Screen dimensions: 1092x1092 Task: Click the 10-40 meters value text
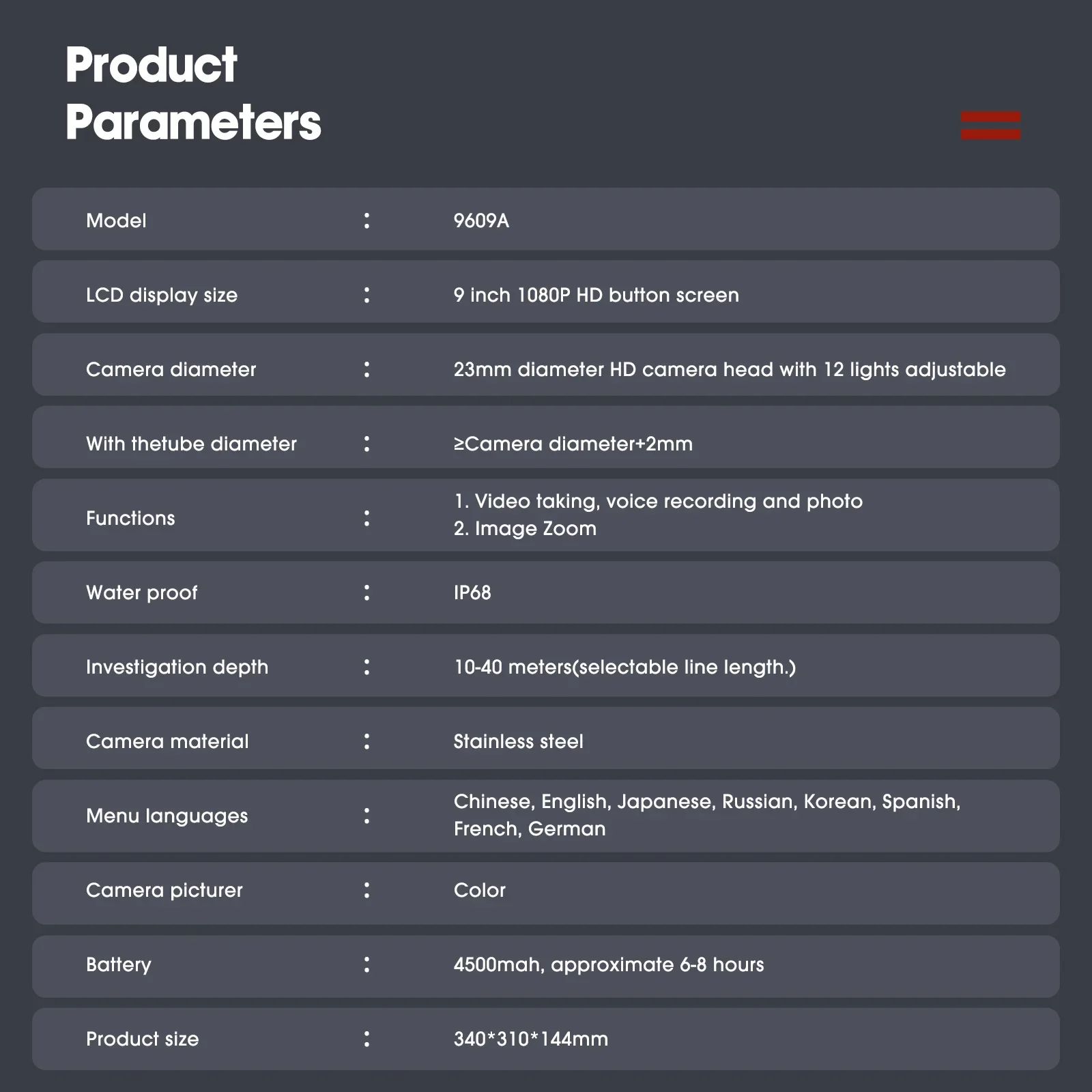click(x=624, y=667)
